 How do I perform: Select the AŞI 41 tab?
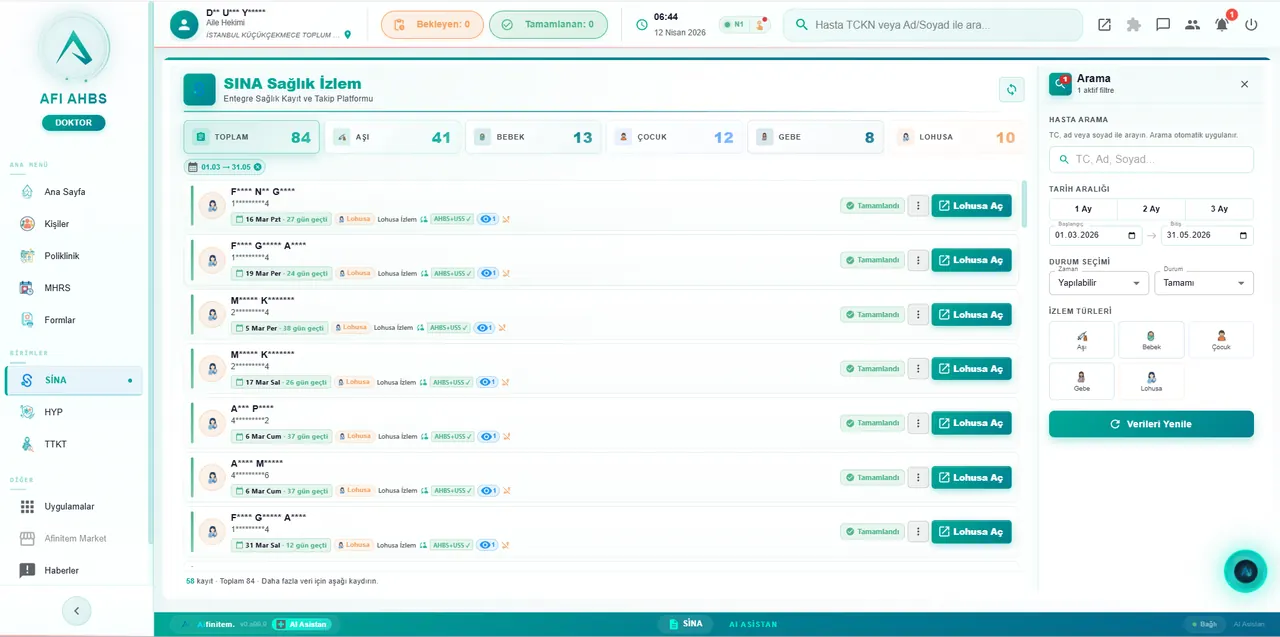[x=393, y=137]
